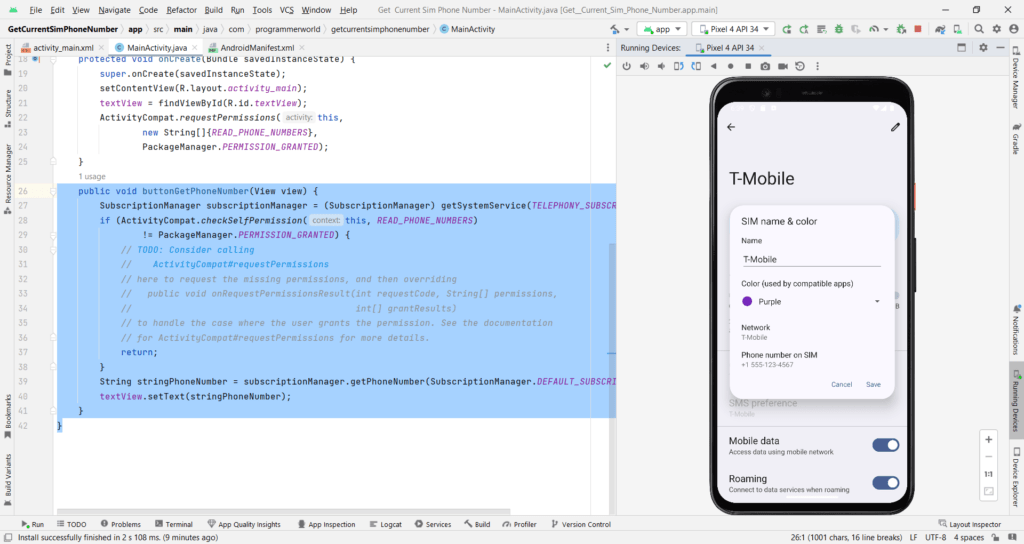Click the purple color circle swatch
The image size is (1024, 544).
tap(747, 302)
